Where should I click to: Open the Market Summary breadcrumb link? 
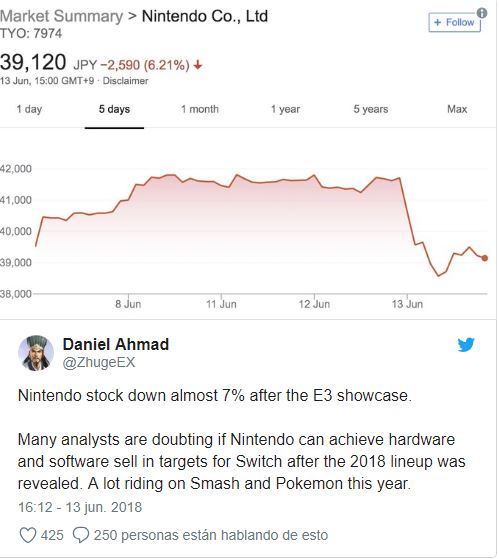click(x=61, y=16)
